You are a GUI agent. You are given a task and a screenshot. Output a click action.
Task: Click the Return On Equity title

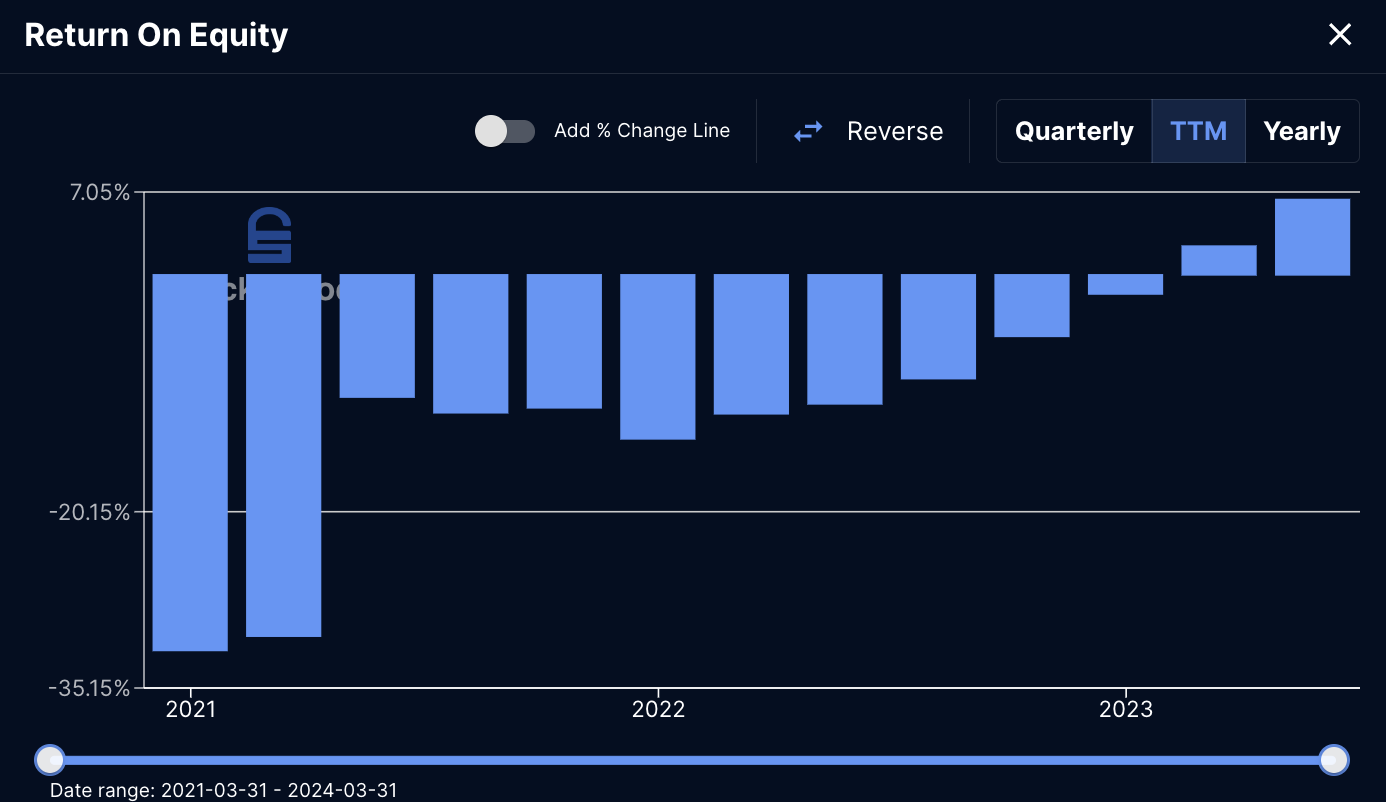click(156, 35)
